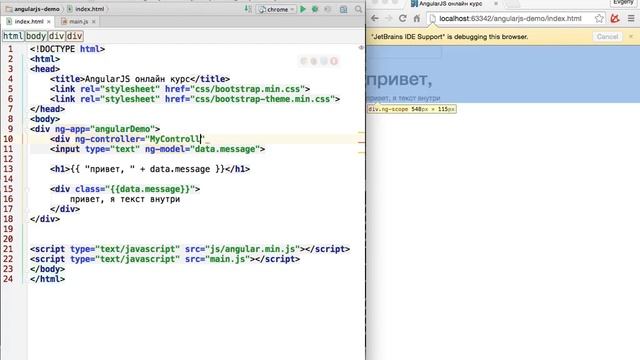Viewport: 640px width, 360px height.
Task: Dismiss the debugging infobar with X
Action: 631,36
